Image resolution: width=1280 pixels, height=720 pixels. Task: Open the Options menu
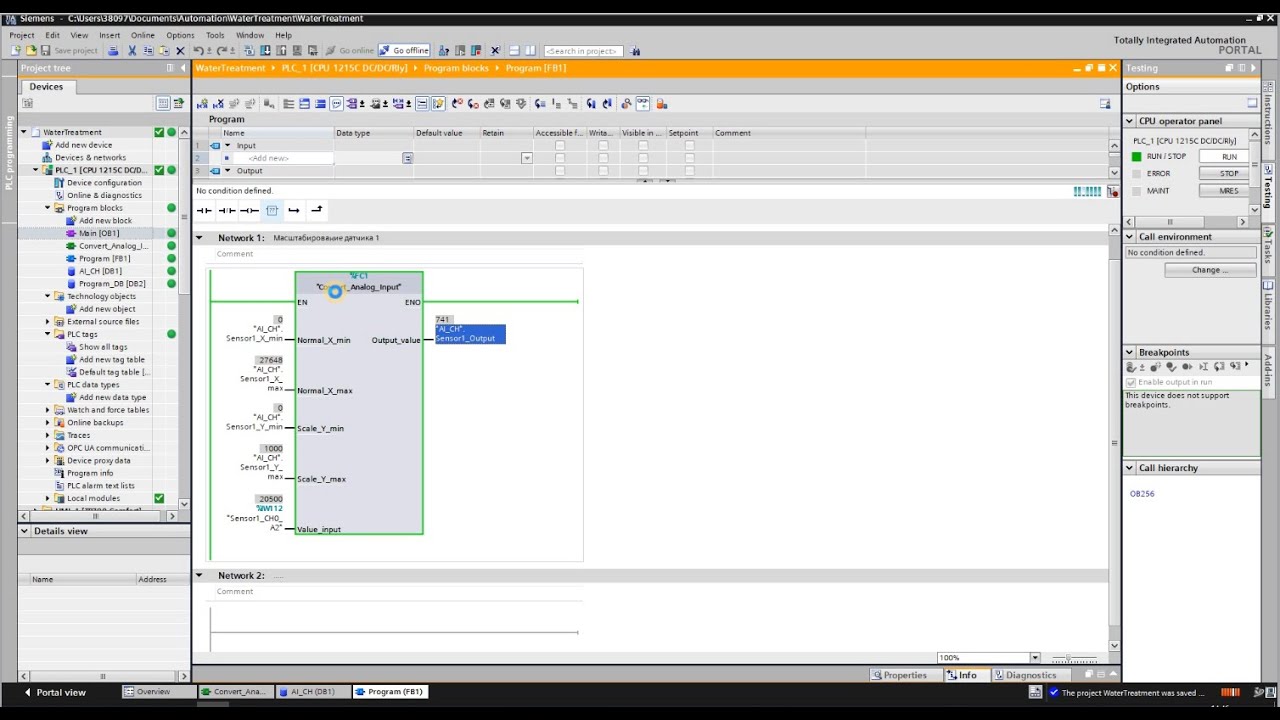click(180, 35)
